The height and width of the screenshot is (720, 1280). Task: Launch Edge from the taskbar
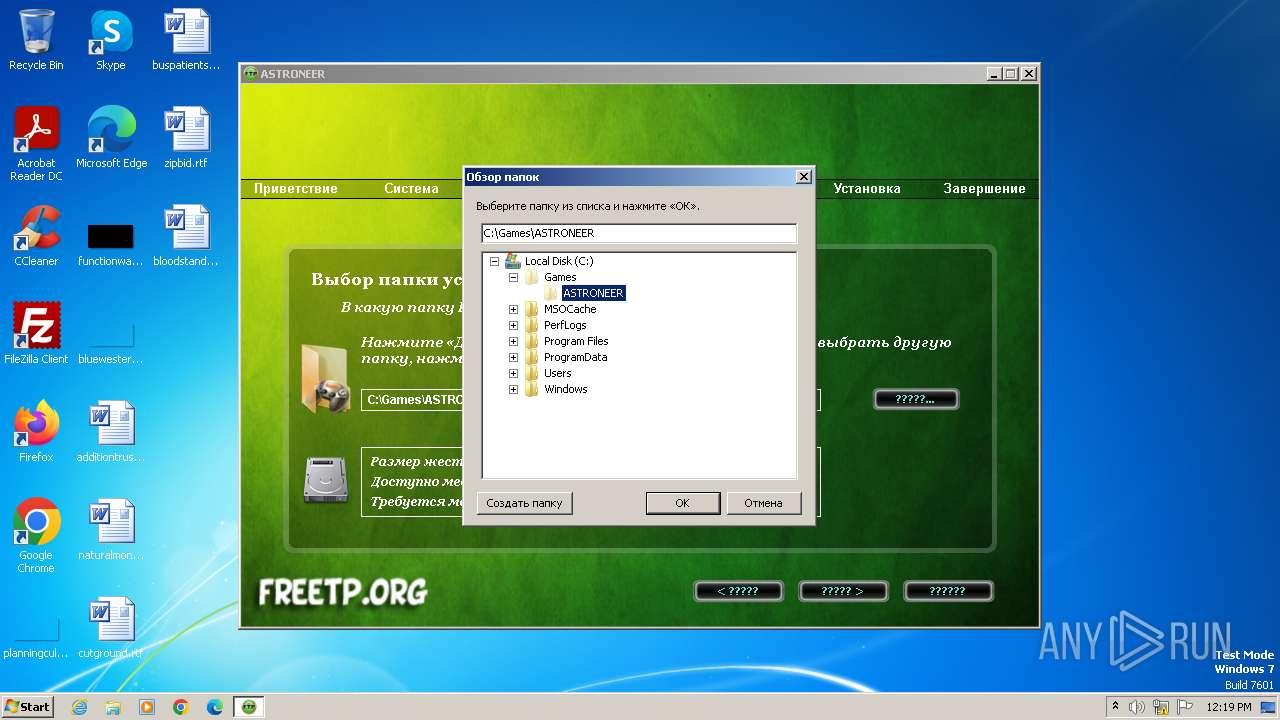click(215, 707)
